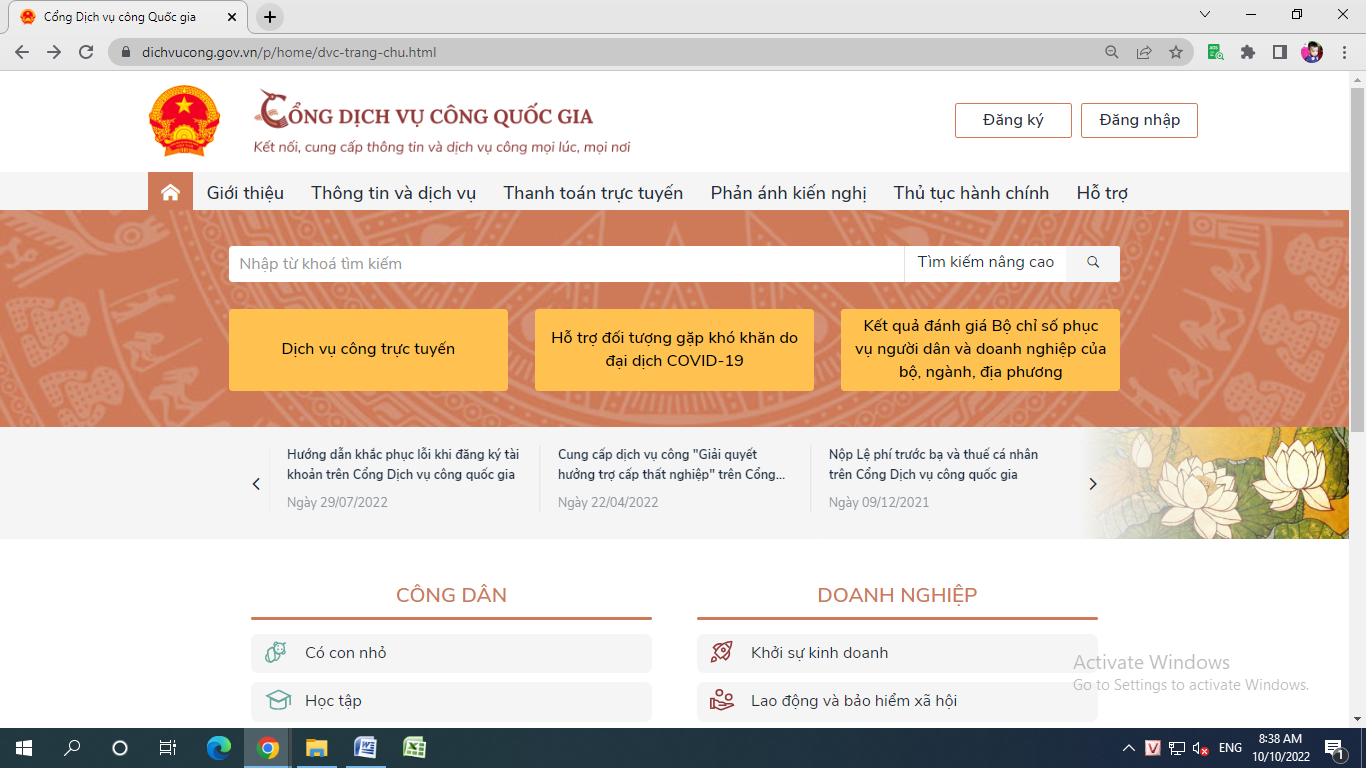Open the Chrome profile avatar
Viewport: 1366px width, 768px height.
tap(1312, 52)
